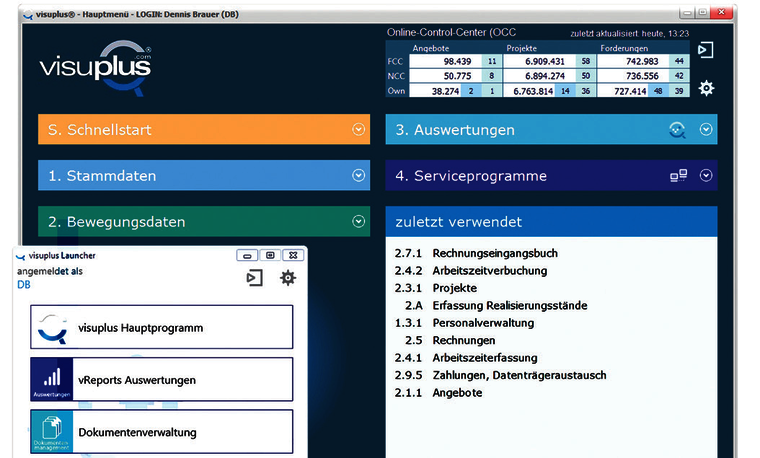Launch visuplus Hauptprogramm button
This screenshot has height=458, width=760.
[x=162, y=327]
